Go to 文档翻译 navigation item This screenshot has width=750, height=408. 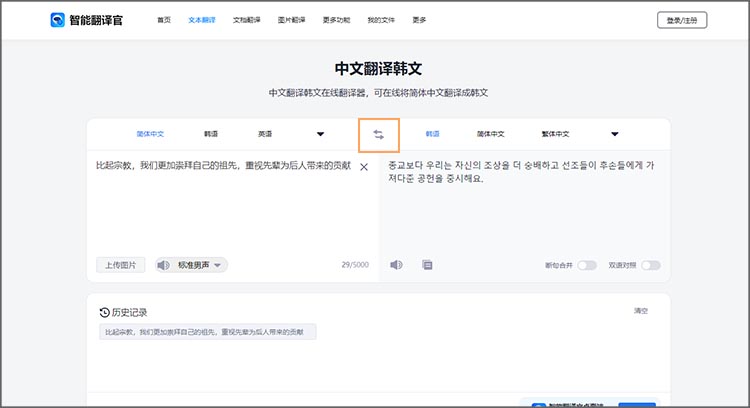point(247,20)
